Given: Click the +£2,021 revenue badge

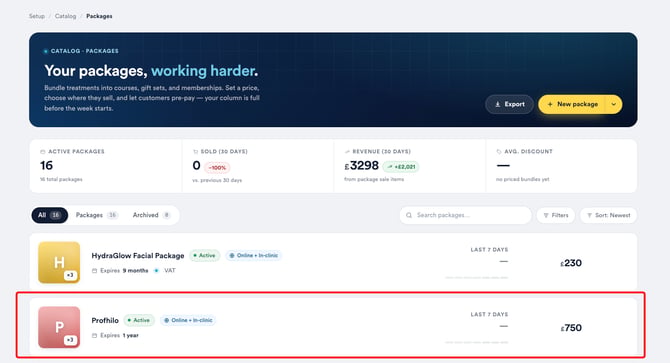Looking at the screenshot, I should [401, 167].
